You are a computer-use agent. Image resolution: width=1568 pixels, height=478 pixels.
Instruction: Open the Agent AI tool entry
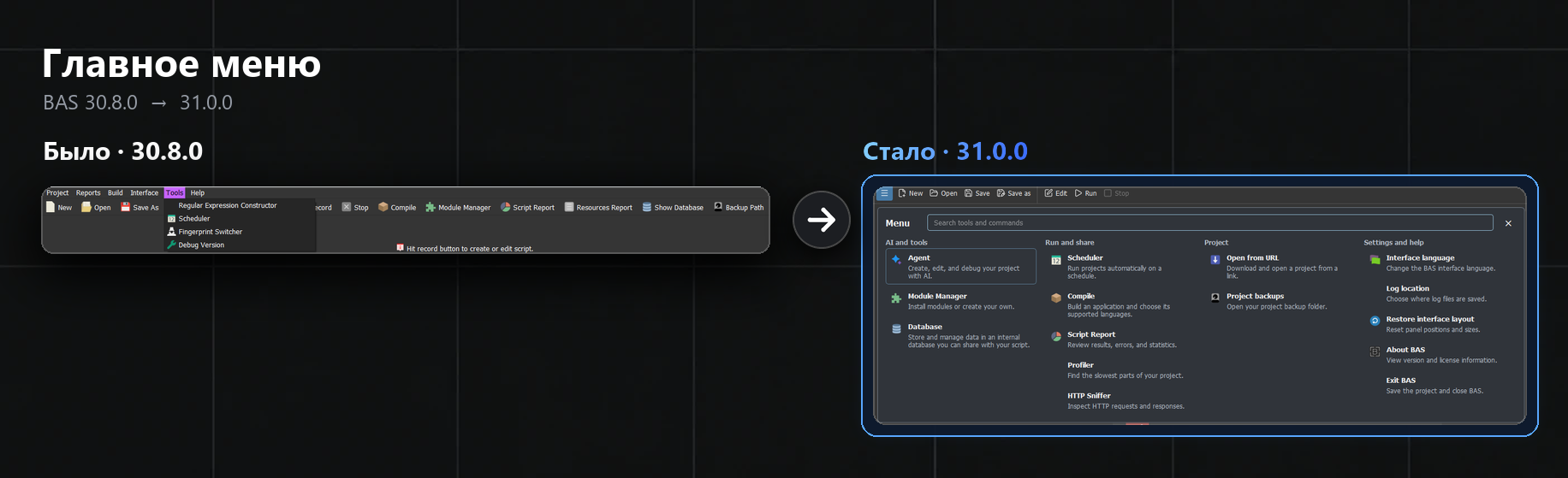[960, 266]
